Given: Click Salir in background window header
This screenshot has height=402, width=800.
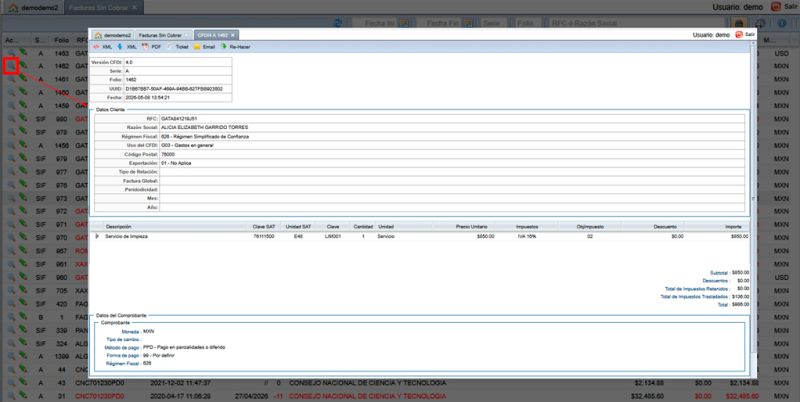Looking at the screenshot, I should (782, 7).
